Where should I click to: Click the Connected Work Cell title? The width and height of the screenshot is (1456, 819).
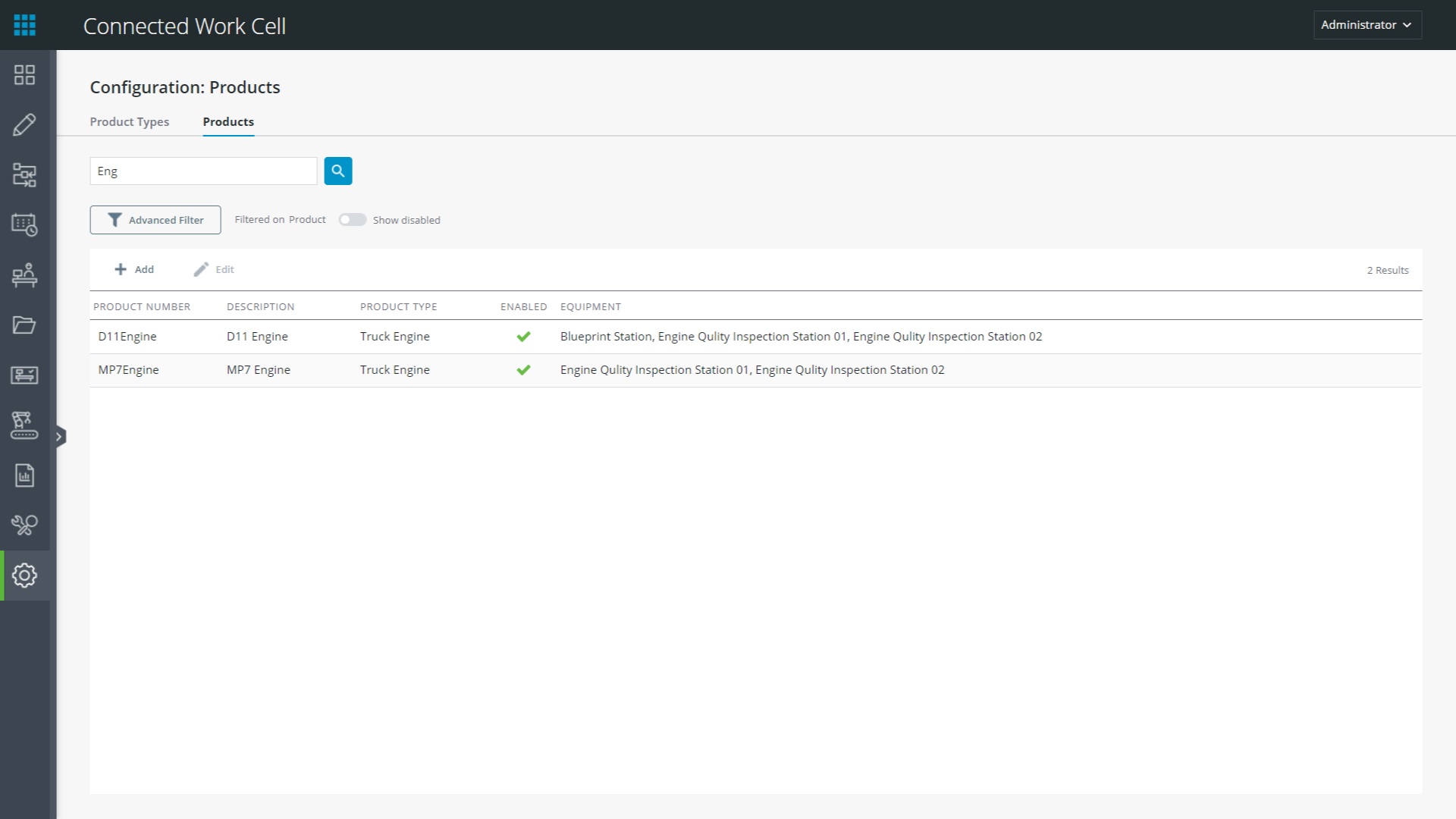[x=184, y=26]
